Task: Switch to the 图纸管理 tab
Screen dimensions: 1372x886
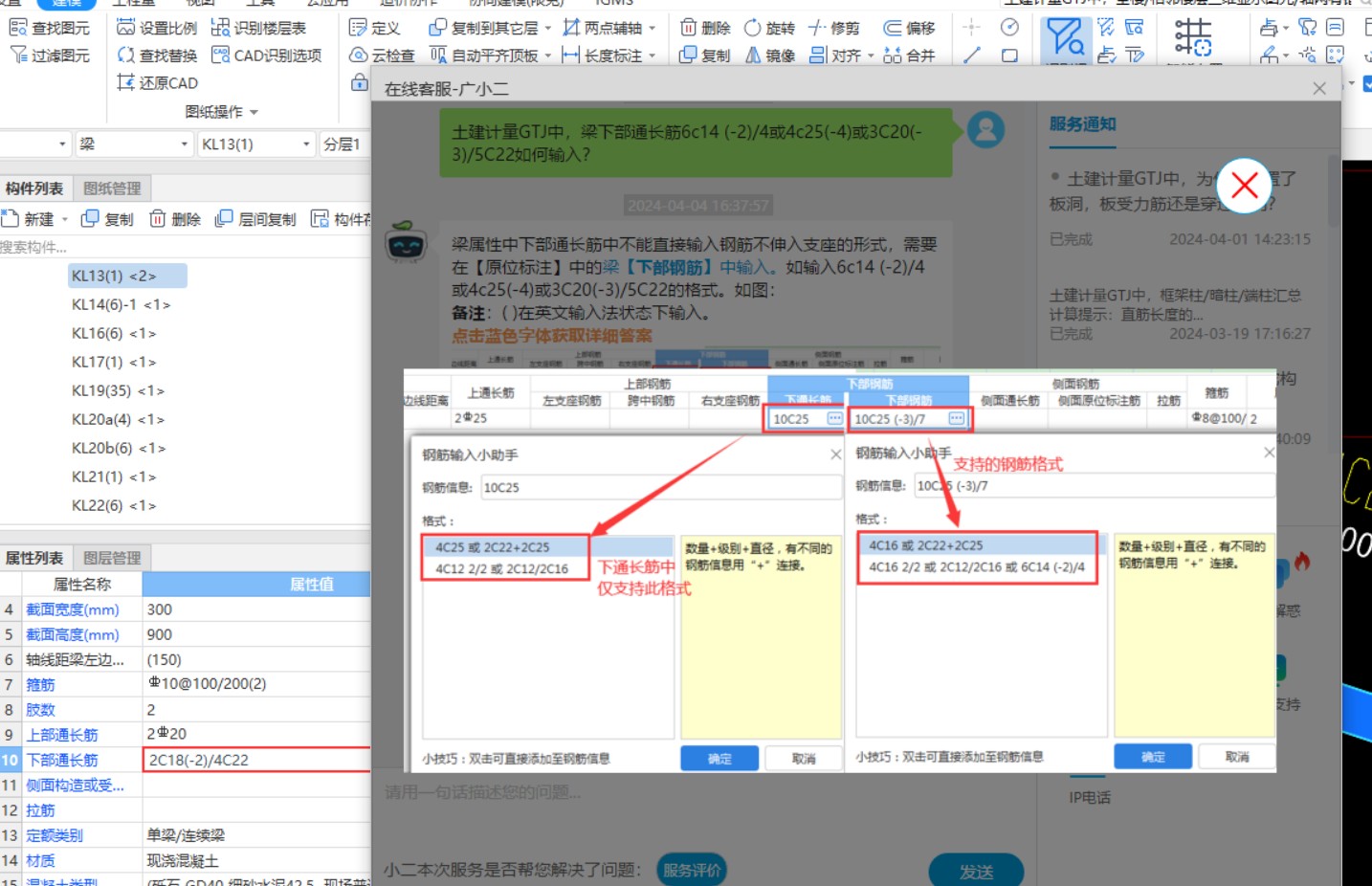Action: 112,188
